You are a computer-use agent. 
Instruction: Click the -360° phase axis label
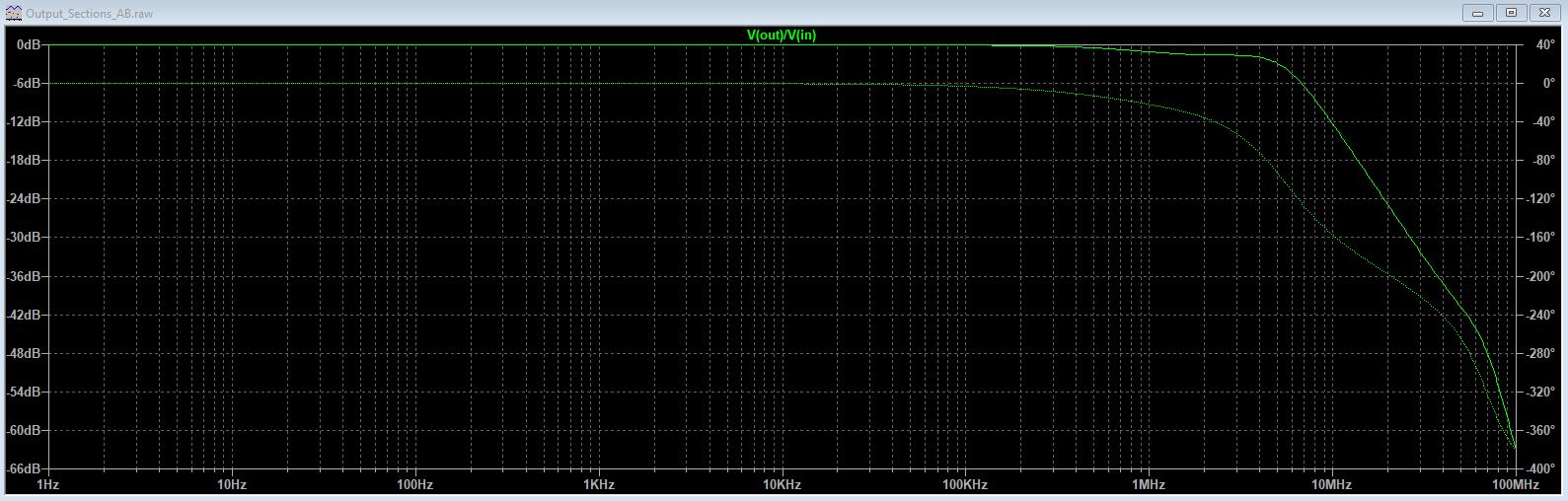pos(1540,431)
